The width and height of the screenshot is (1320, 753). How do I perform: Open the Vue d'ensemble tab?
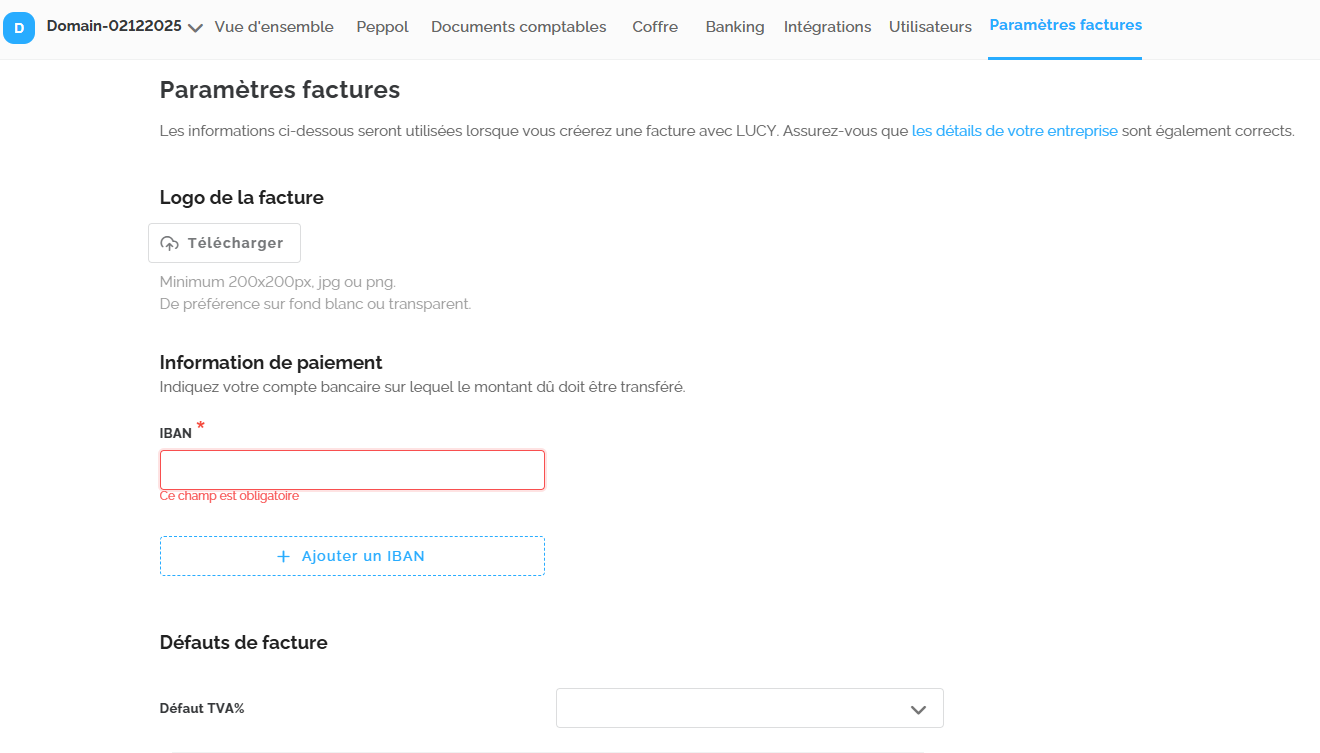tap(274, 27)
